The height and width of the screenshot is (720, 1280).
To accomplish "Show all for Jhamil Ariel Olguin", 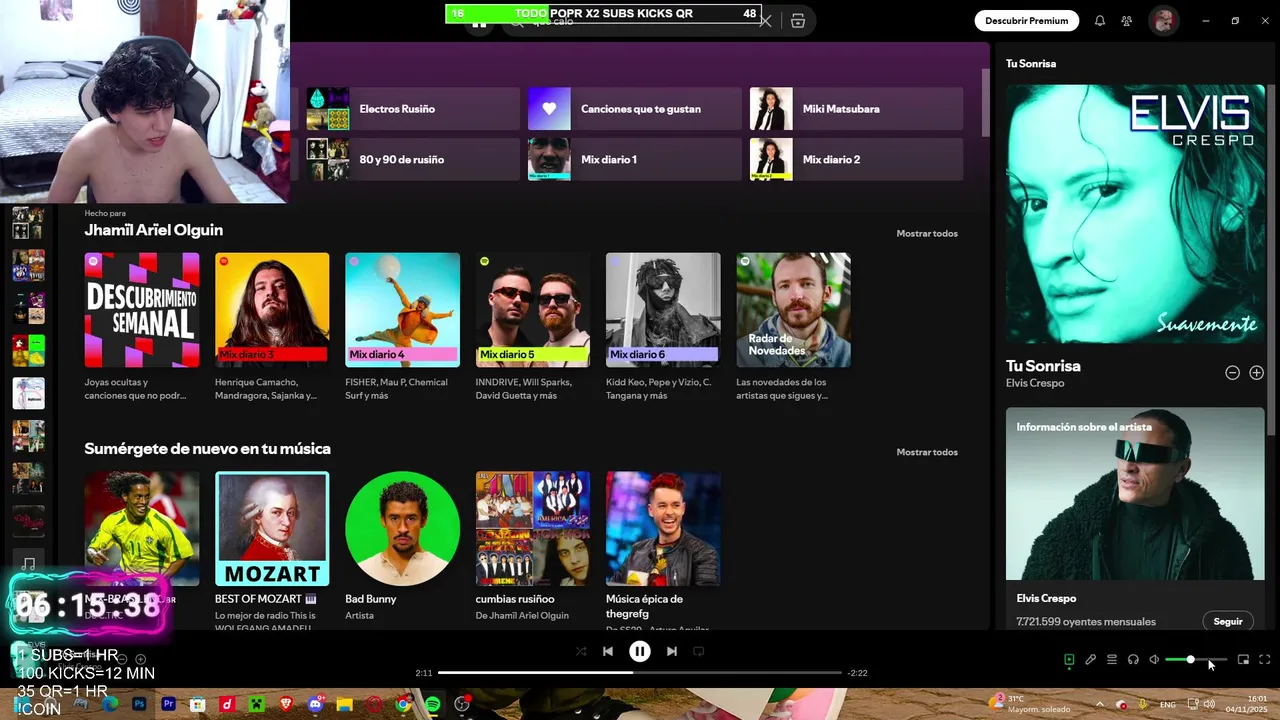I will point(927,233).
